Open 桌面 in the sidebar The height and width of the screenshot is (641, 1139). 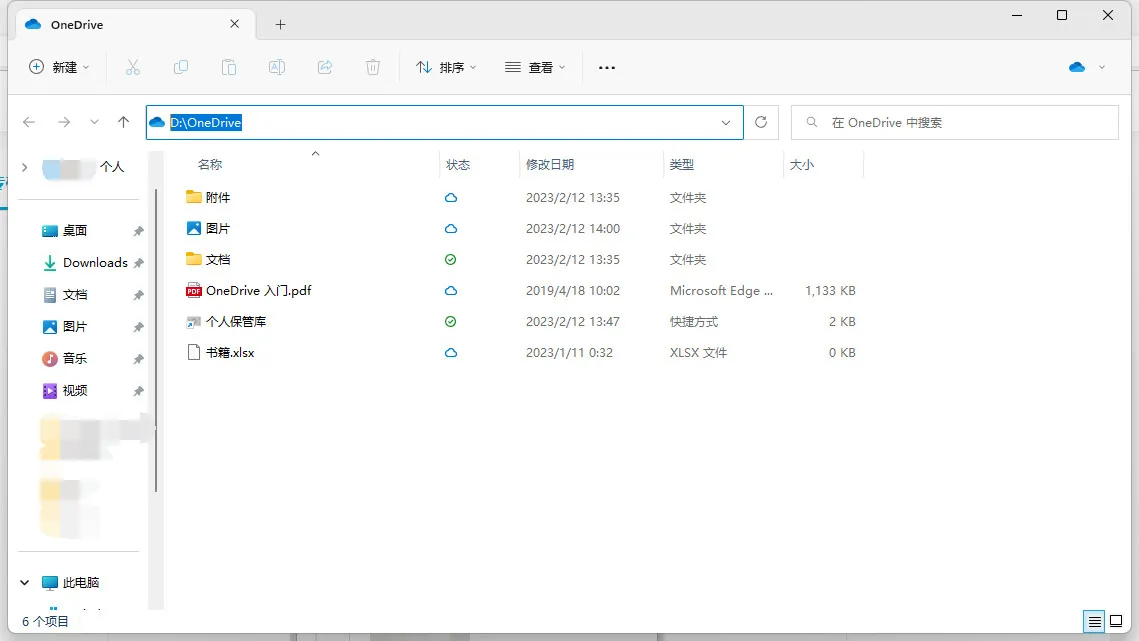pos(75,231)
